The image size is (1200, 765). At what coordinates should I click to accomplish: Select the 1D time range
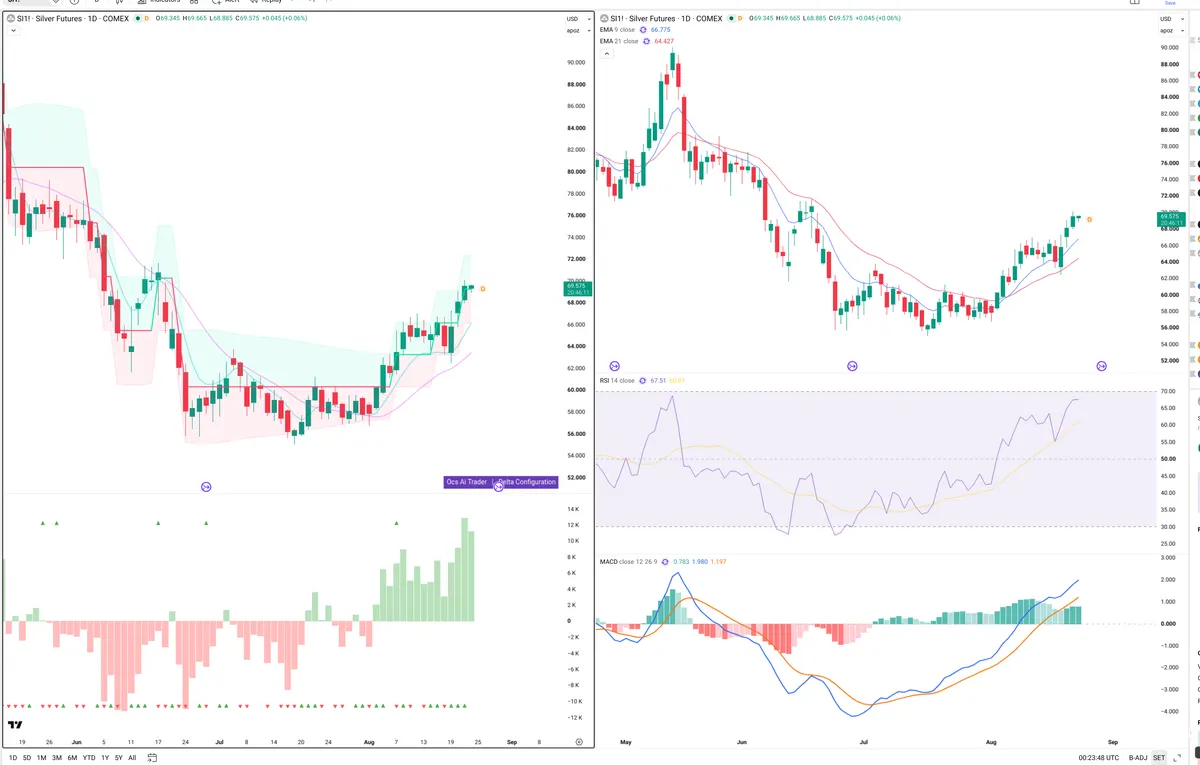(x=12, y=758)
